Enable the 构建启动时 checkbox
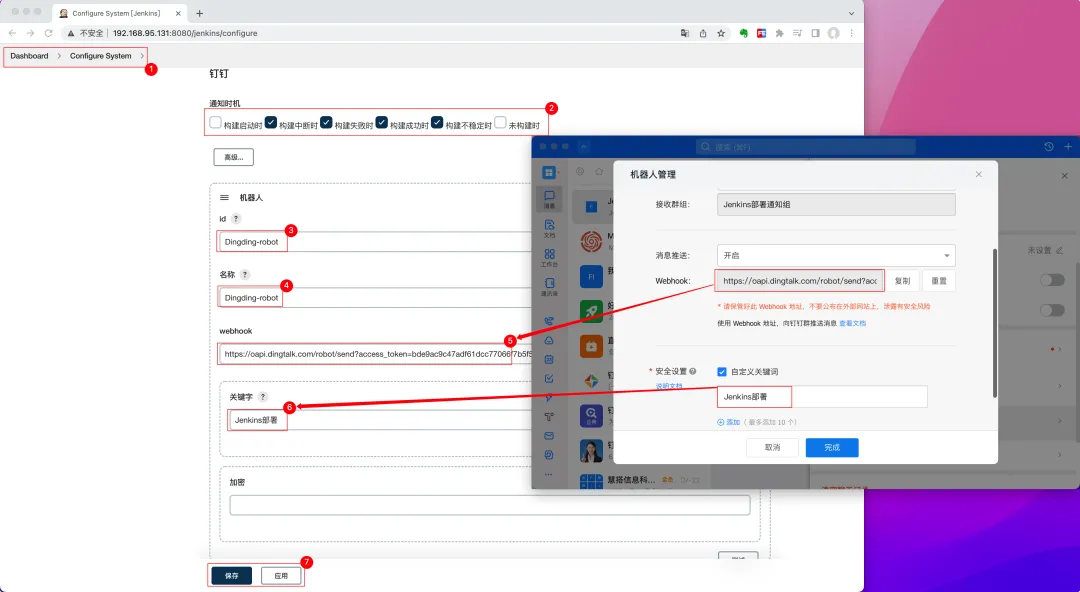1080x592 pixels. 216,123
